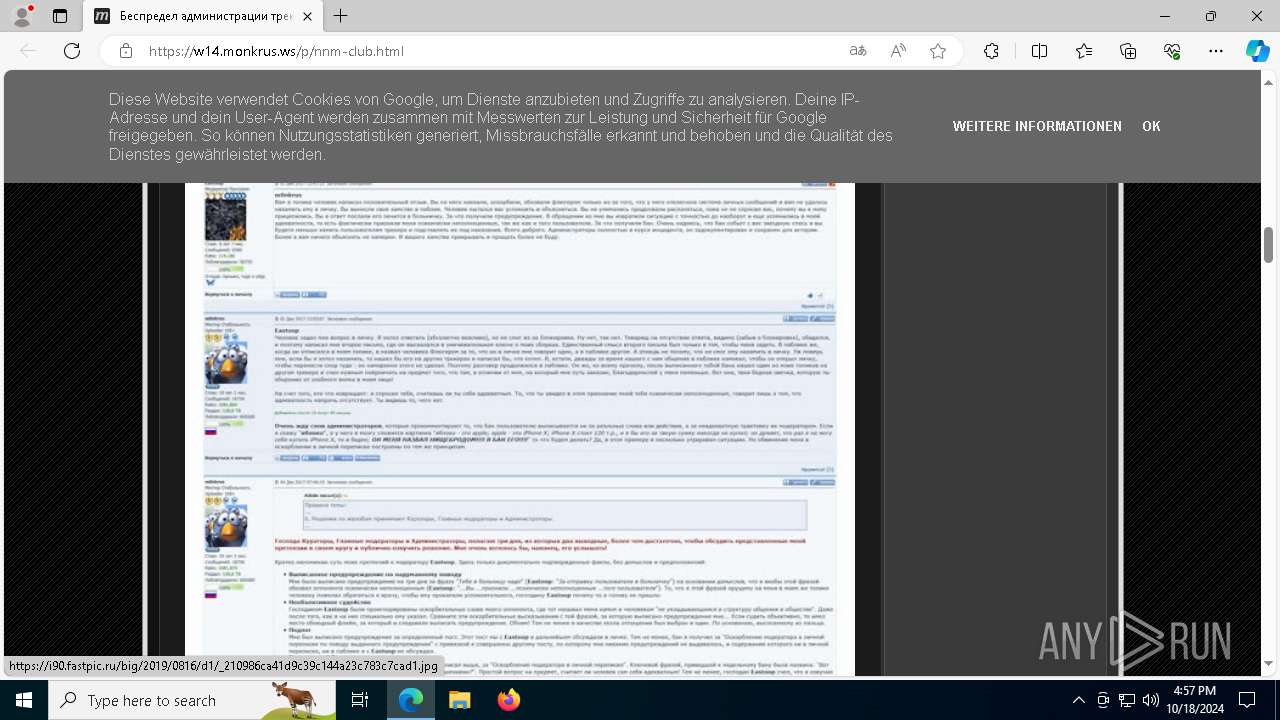
Task: Launch Firefox from taskbar
Action: 508,700
